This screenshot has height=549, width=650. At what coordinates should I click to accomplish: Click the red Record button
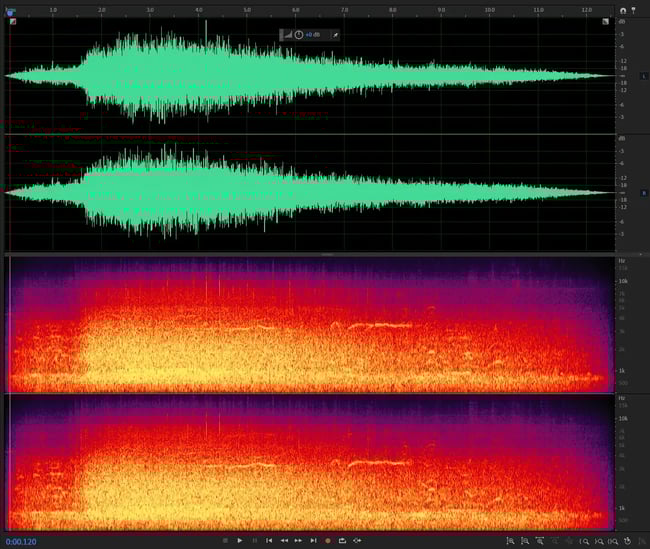click(x=327, y=541)
